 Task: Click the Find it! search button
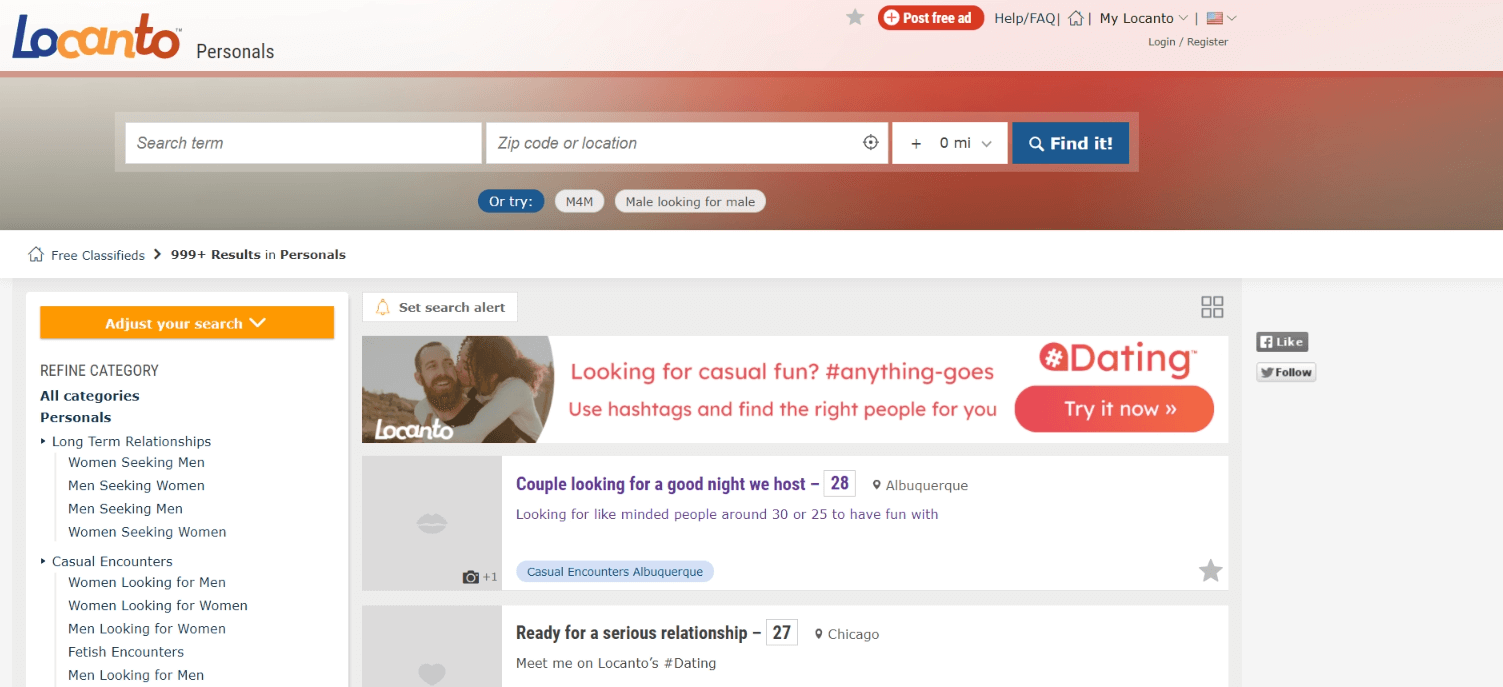1070,143
